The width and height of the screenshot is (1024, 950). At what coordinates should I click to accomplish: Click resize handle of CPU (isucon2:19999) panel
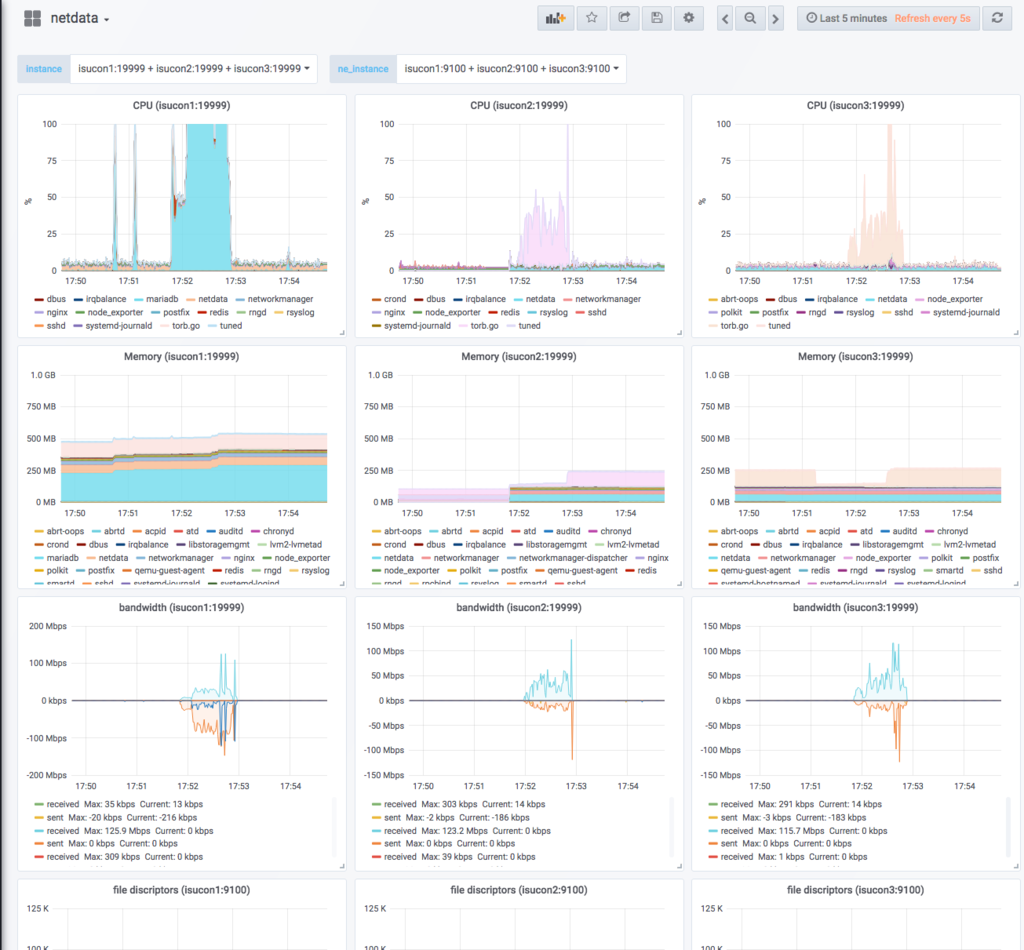tap(679, 333)
